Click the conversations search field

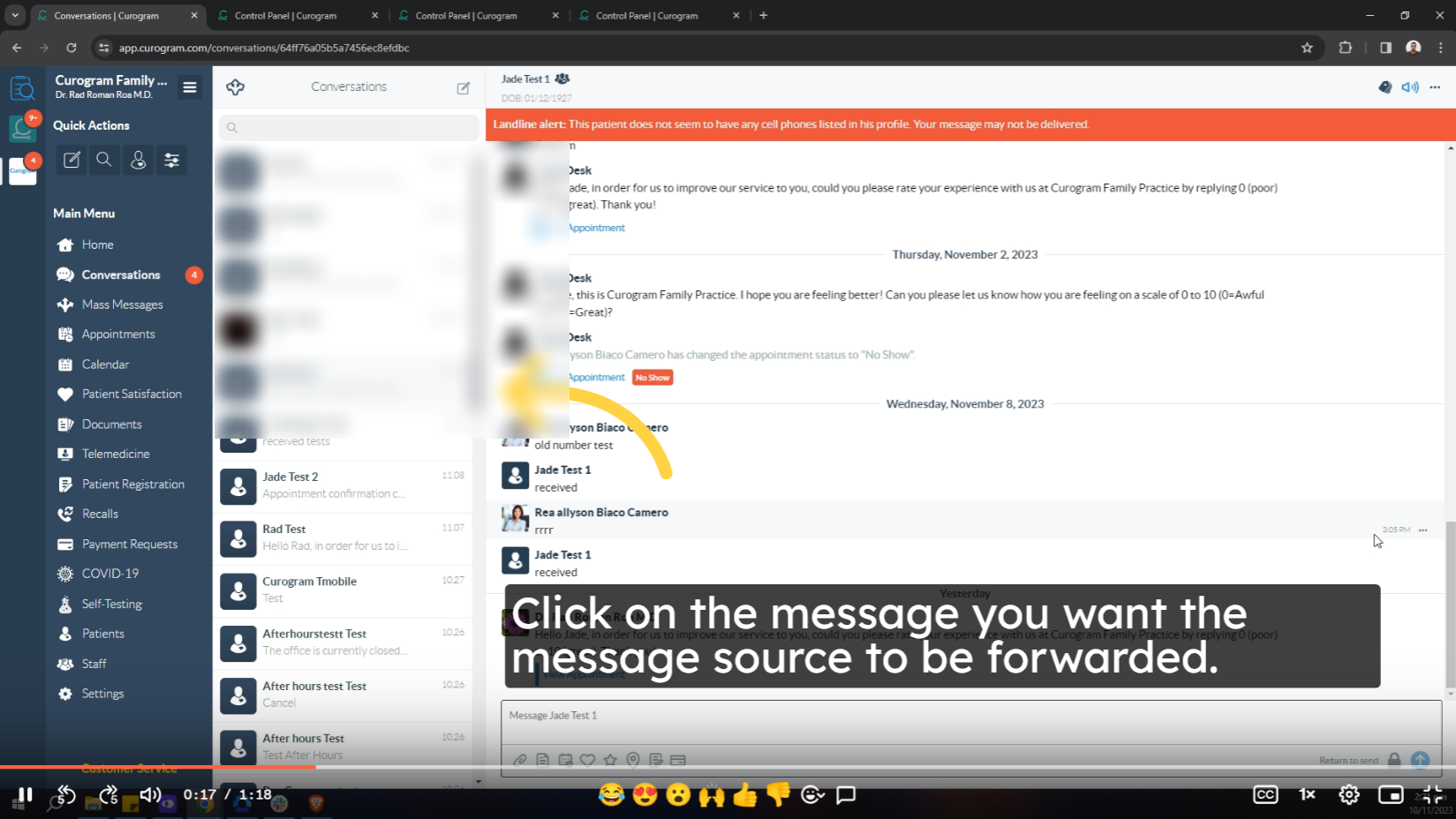click(x=349, y=128)
